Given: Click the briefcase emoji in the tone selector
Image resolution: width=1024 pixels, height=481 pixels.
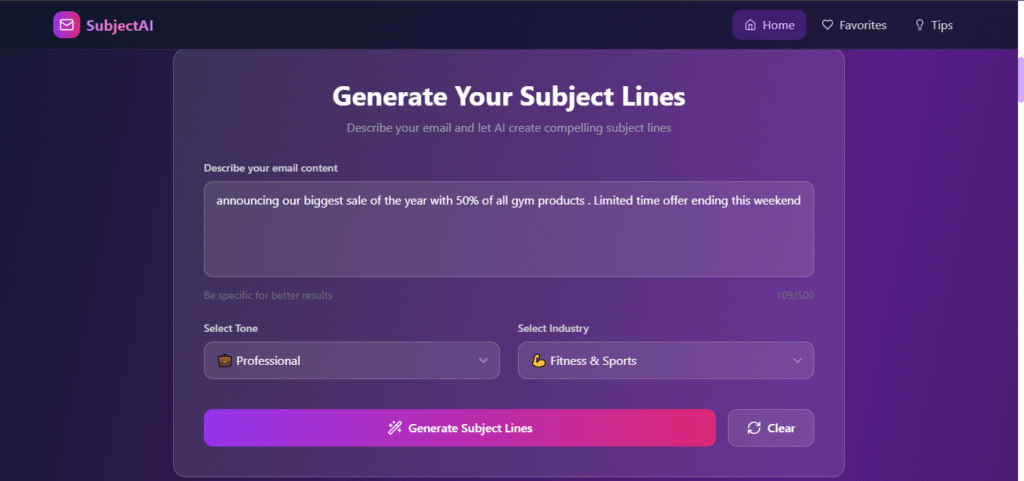Looking at the screenshot, I should (x=225, y=361).
